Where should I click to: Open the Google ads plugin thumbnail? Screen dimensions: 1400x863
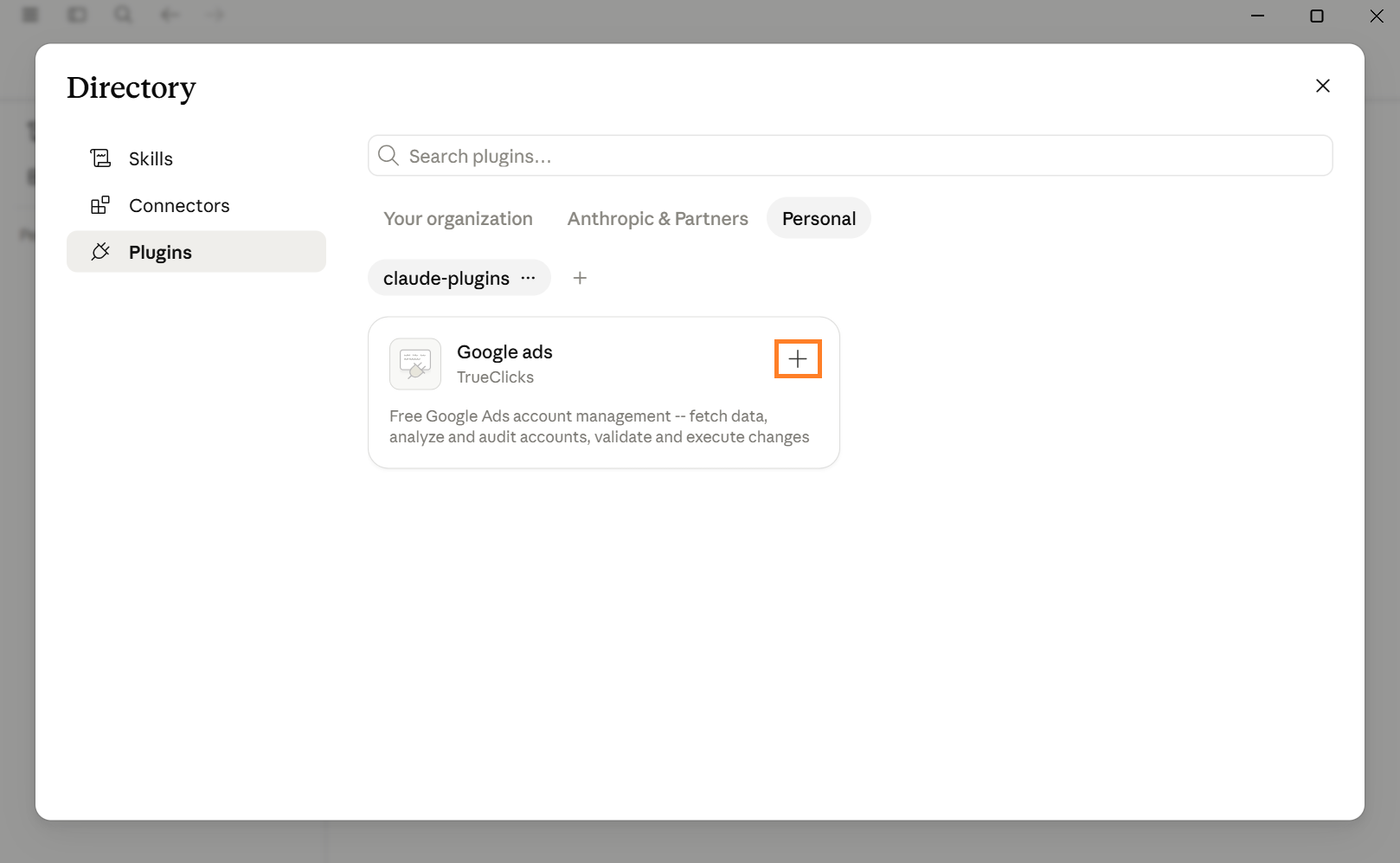click(415, 364)
